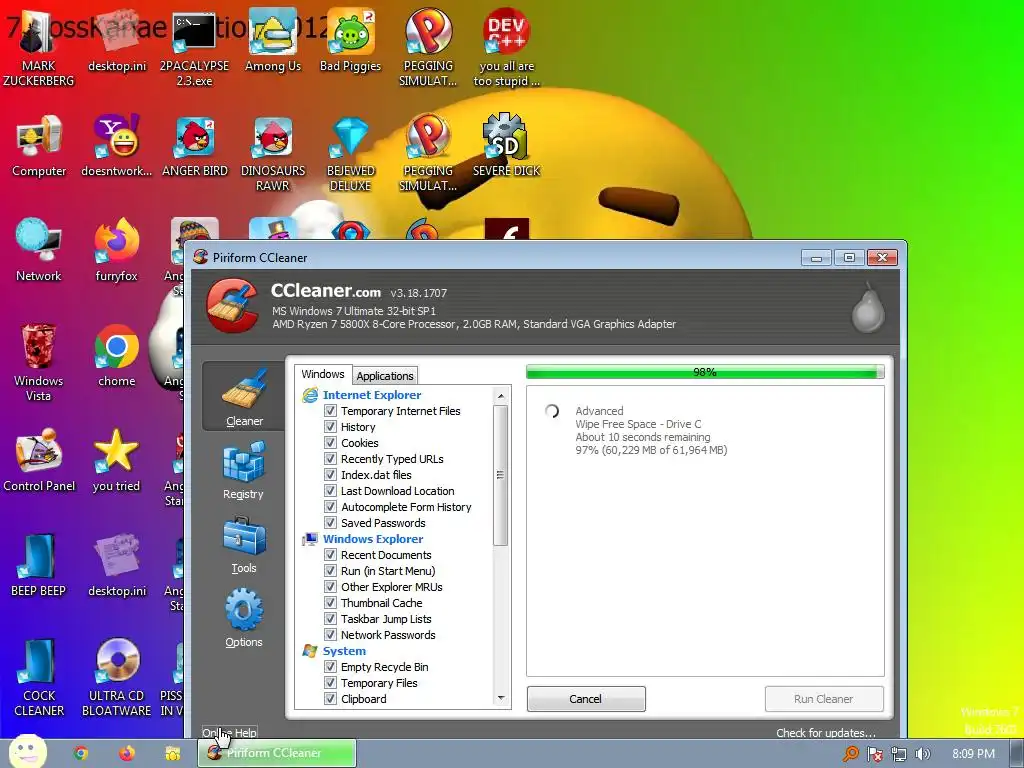Select the Computer desktop icon
The image size is (1024, 768).
[39, 146]
